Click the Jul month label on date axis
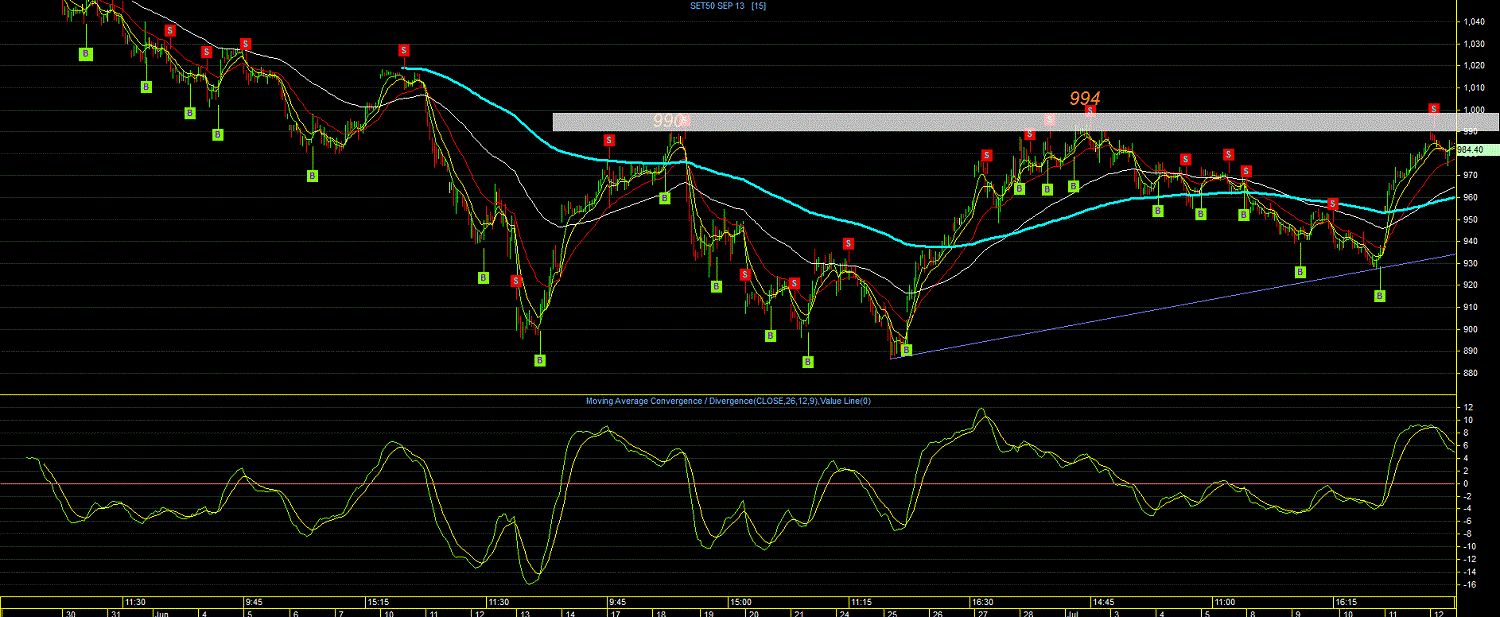This screenshot has width=1500, height=617. tap(1071, 612)
